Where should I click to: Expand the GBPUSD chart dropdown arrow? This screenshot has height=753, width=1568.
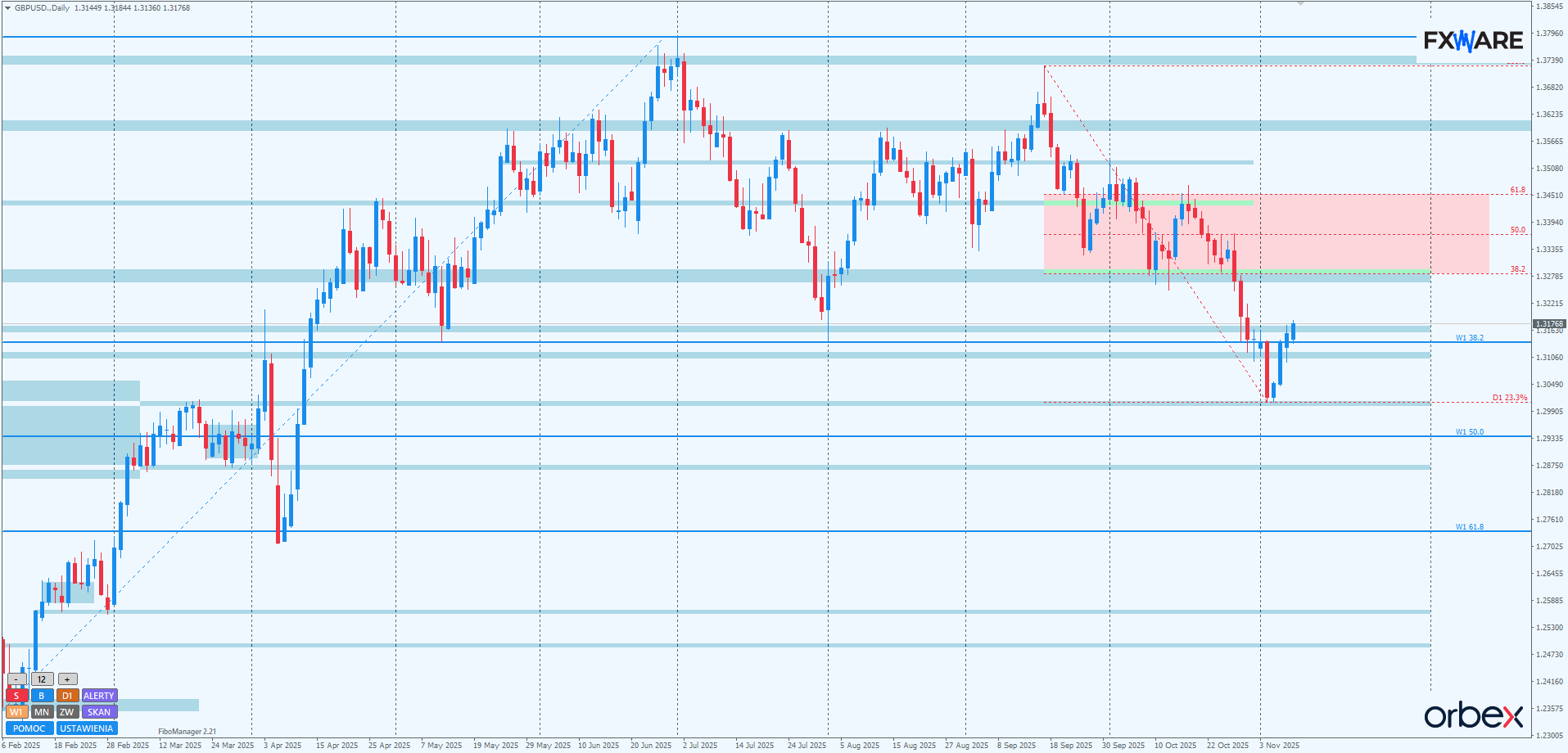7,8
